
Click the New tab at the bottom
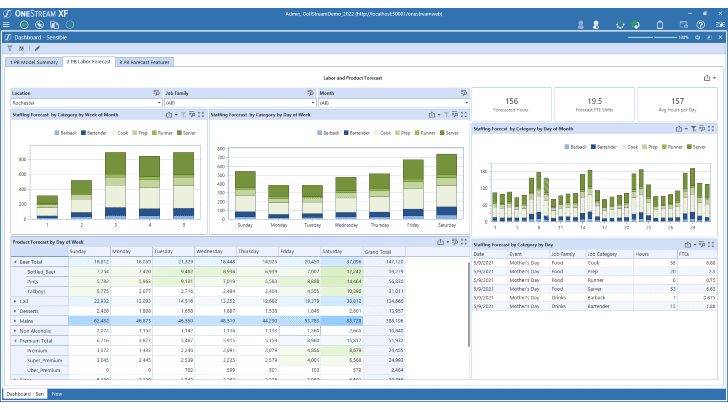tap(57, 394)
